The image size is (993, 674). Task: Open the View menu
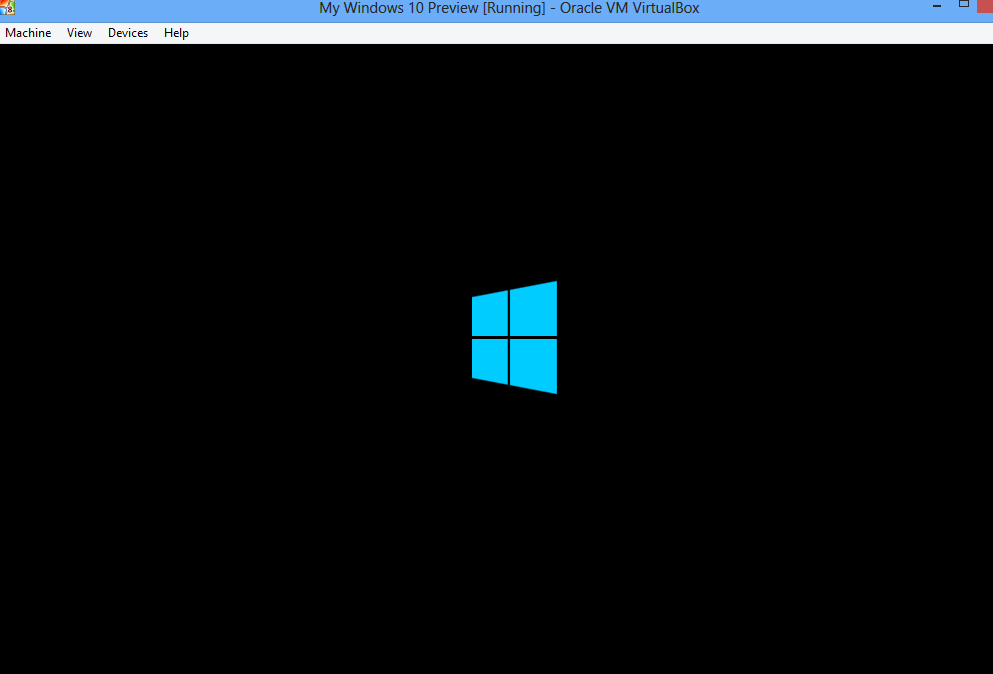click(79, 33)
